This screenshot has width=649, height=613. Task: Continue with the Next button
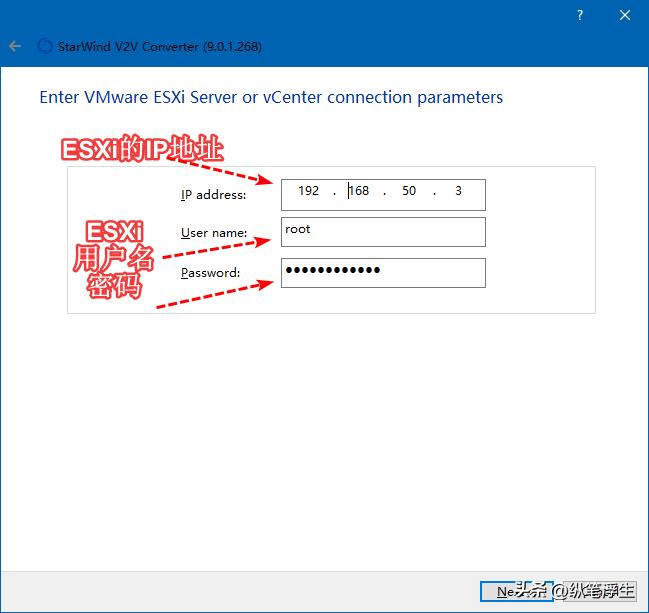pyautogui.click(x=517, y=591)
